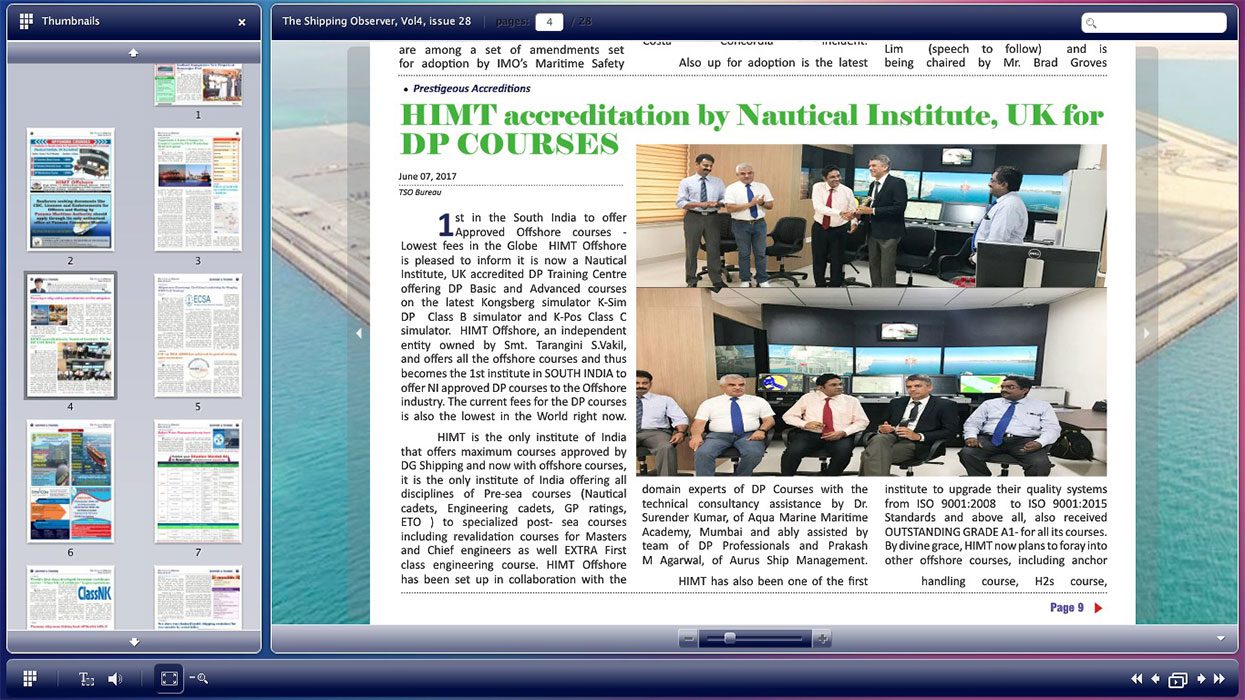The image size is (1245, 700).
Task: Jump to first page double-arrow
Action: (x=1137, y=679)
